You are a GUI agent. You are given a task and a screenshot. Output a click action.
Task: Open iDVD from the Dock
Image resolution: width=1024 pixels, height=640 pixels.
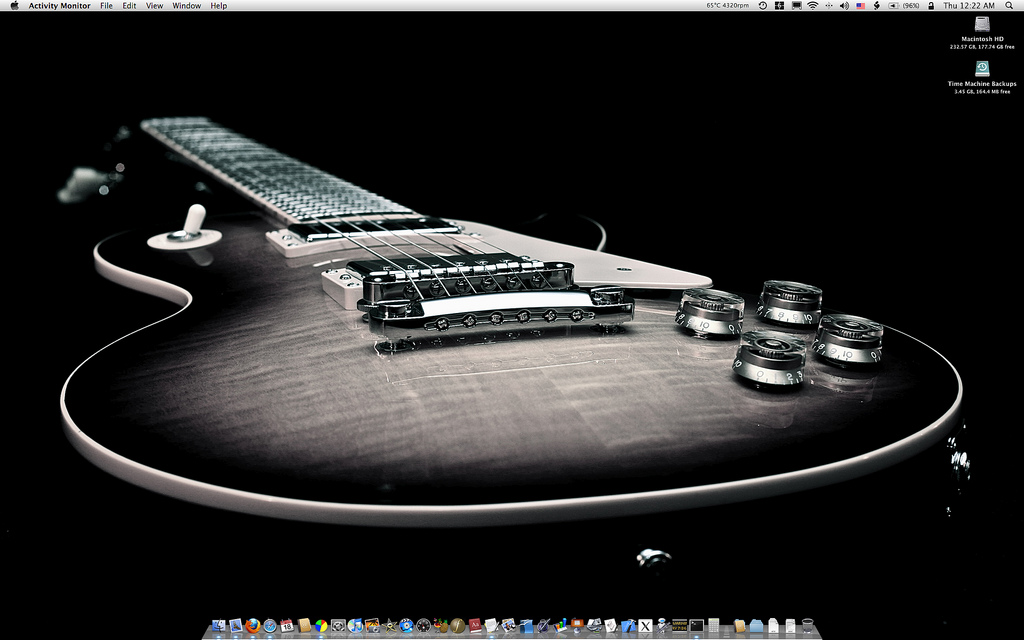pos(407,626)
